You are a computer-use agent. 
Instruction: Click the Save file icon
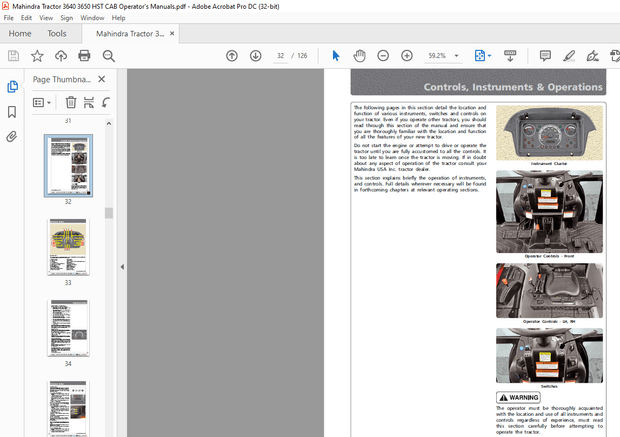tap(14, 56)
